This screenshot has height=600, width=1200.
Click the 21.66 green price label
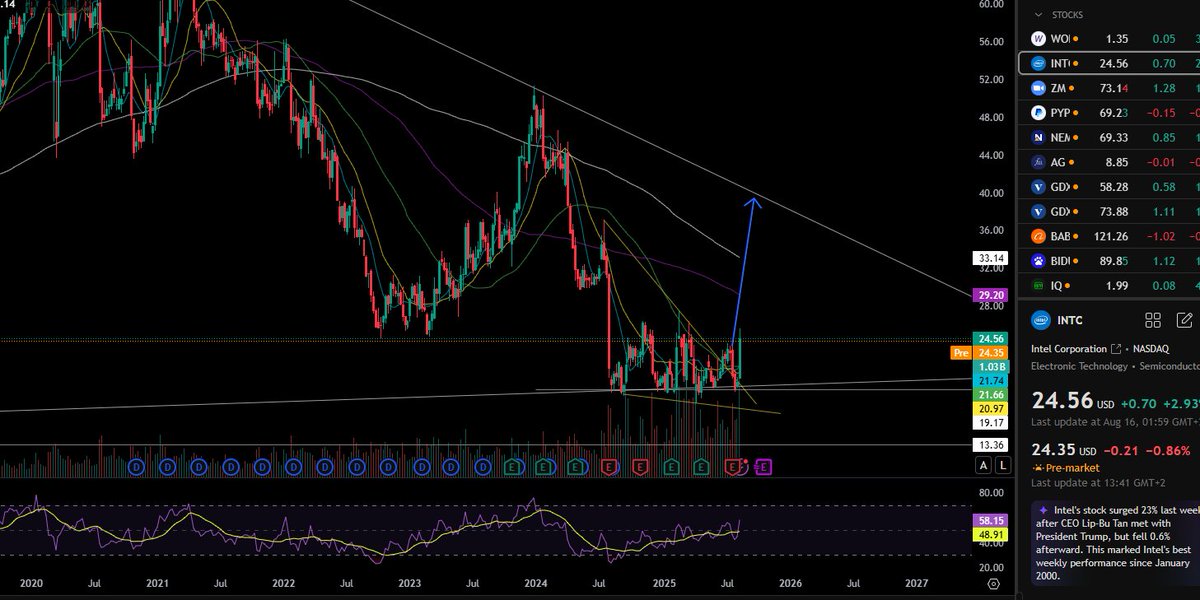[x=989, y=395]
